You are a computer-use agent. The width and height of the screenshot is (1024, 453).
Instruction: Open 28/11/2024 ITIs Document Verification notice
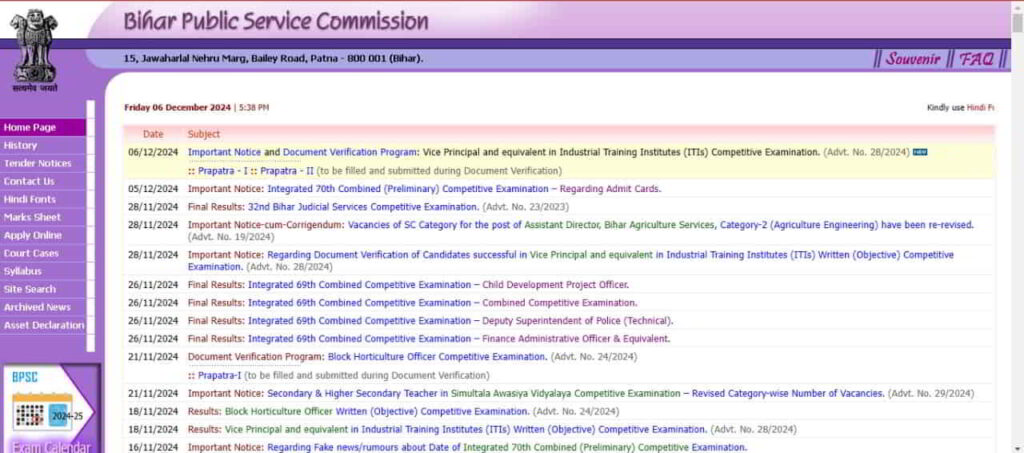point(571,260)
